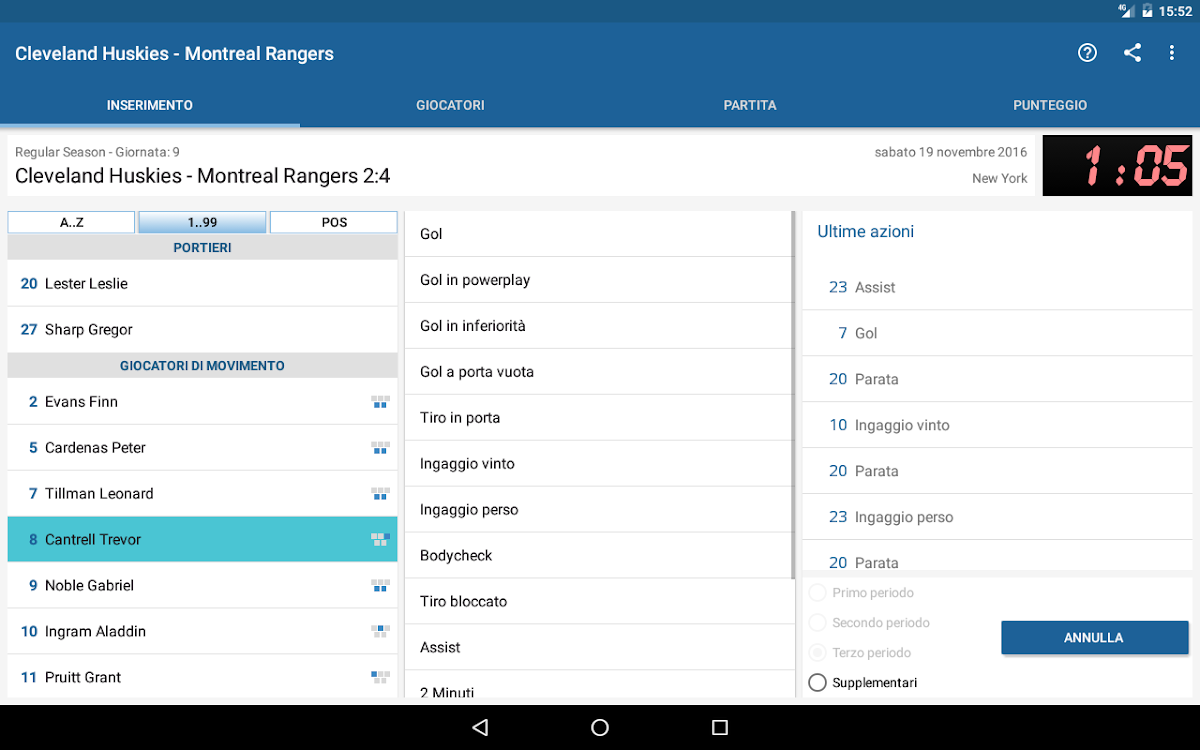The height and width of the screenshot is (750, 1200).
Task: Tap the grid icon beside Ingram Aladdin
Action: point(380,632)
